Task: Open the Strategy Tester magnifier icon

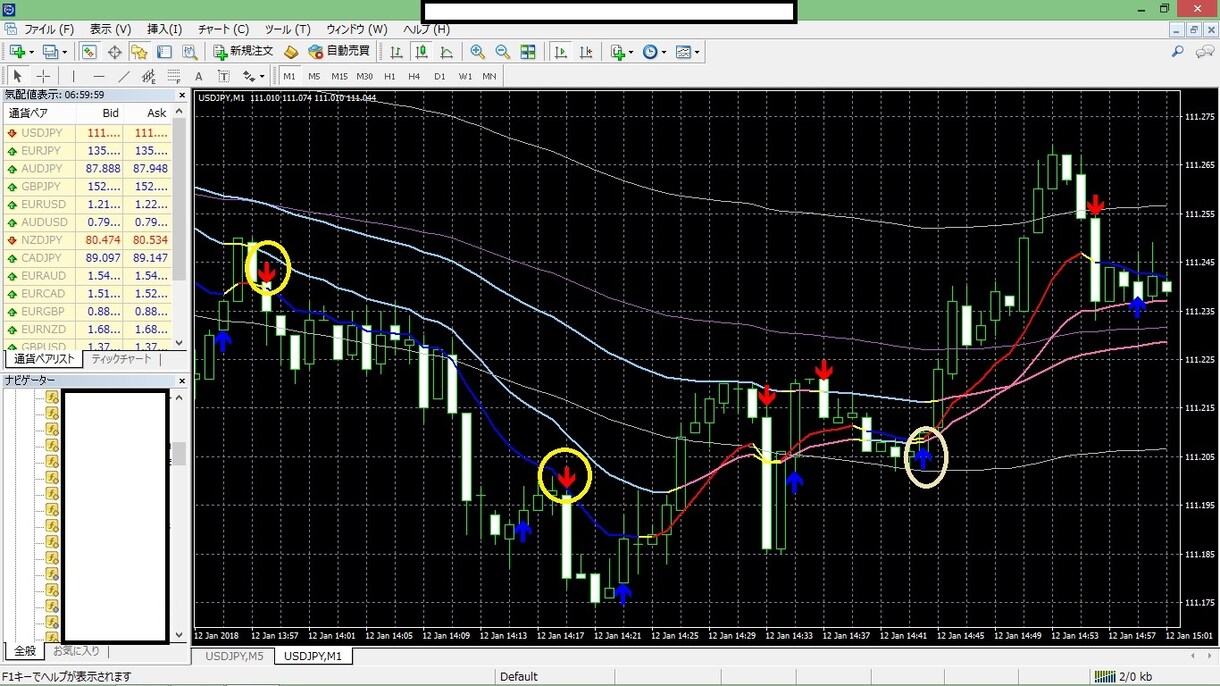Action: pos(188,52)
